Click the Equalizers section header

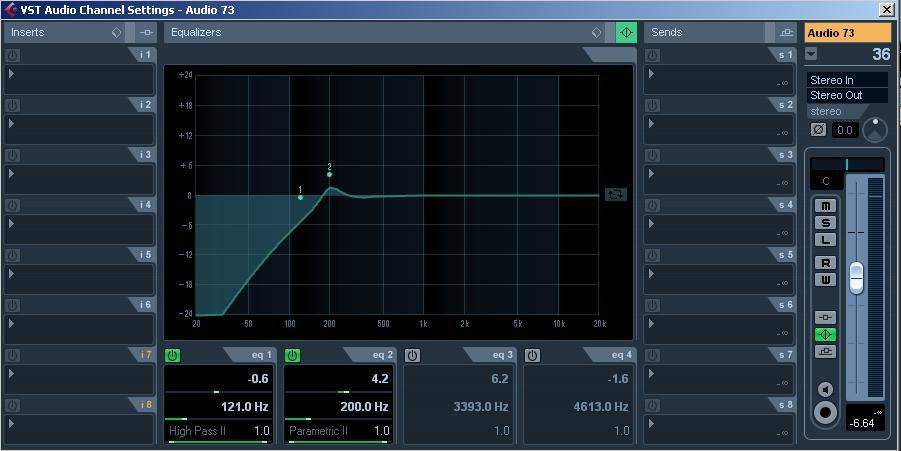(196, 32)
